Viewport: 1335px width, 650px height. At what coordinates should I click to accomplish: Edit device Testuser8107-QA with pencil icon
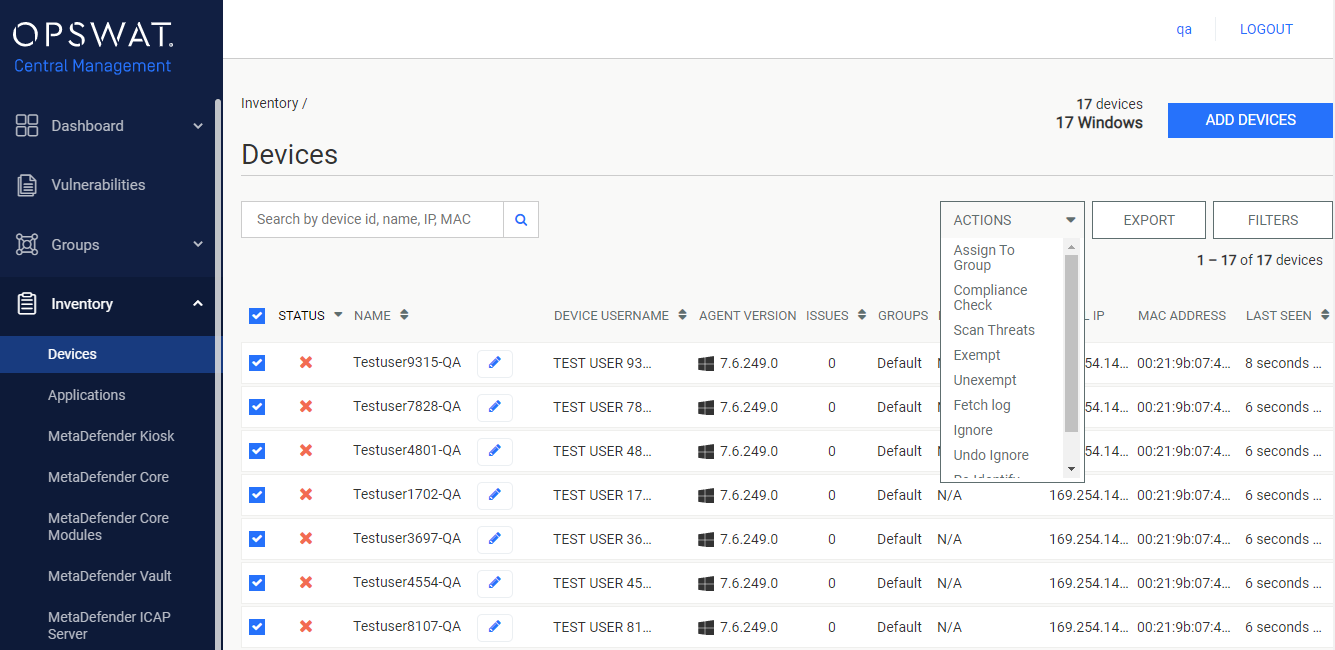coord(495,628)
